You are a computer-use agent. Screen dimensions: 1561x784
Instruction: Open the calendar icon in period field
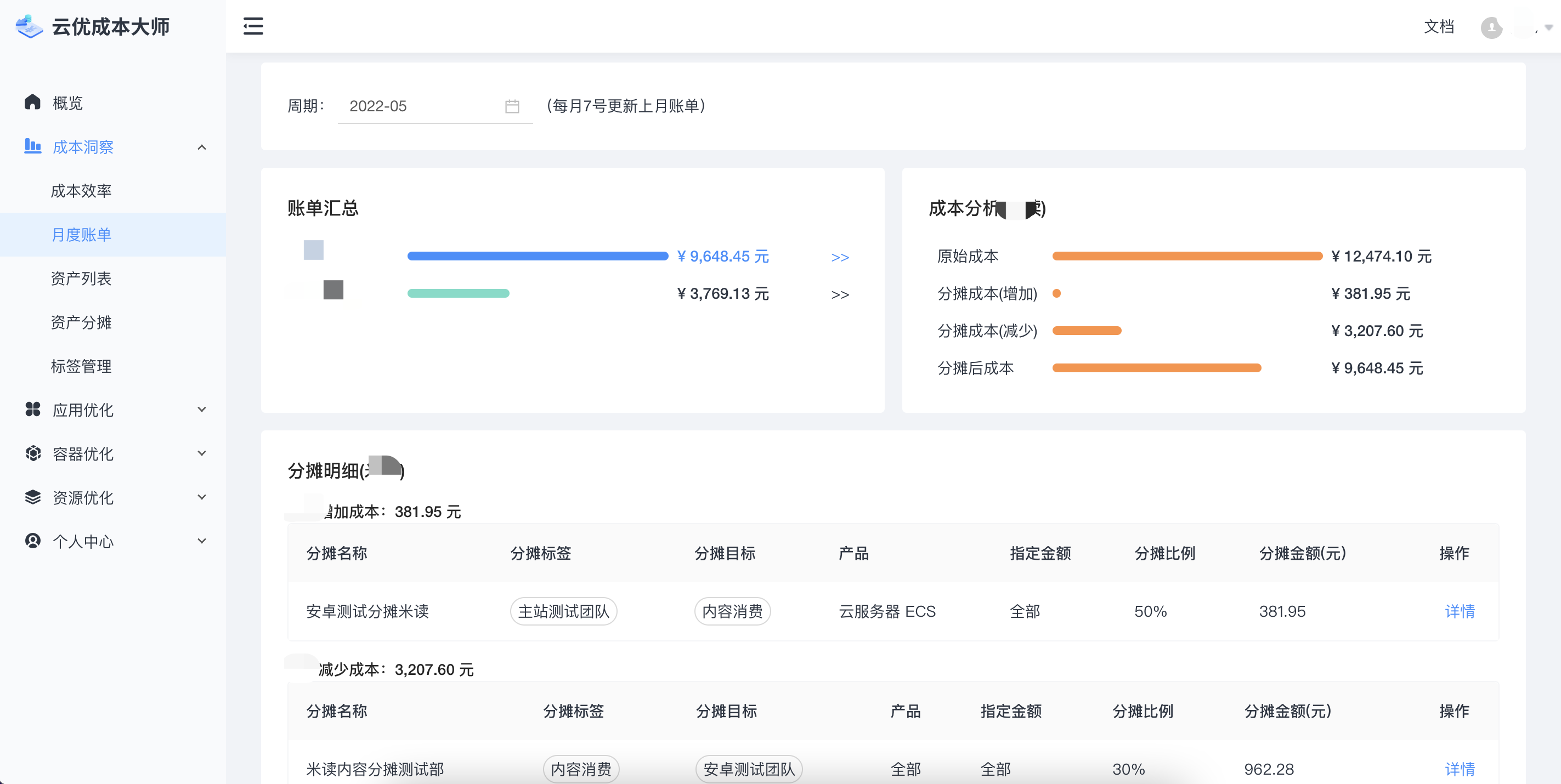512,106
